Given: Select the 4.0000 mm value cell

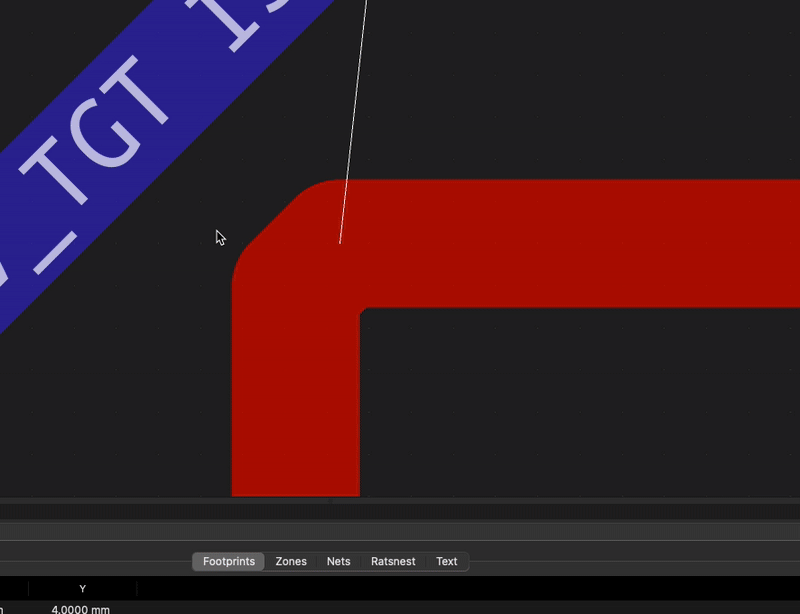Looking at the screenshot, I should [81, 609].
